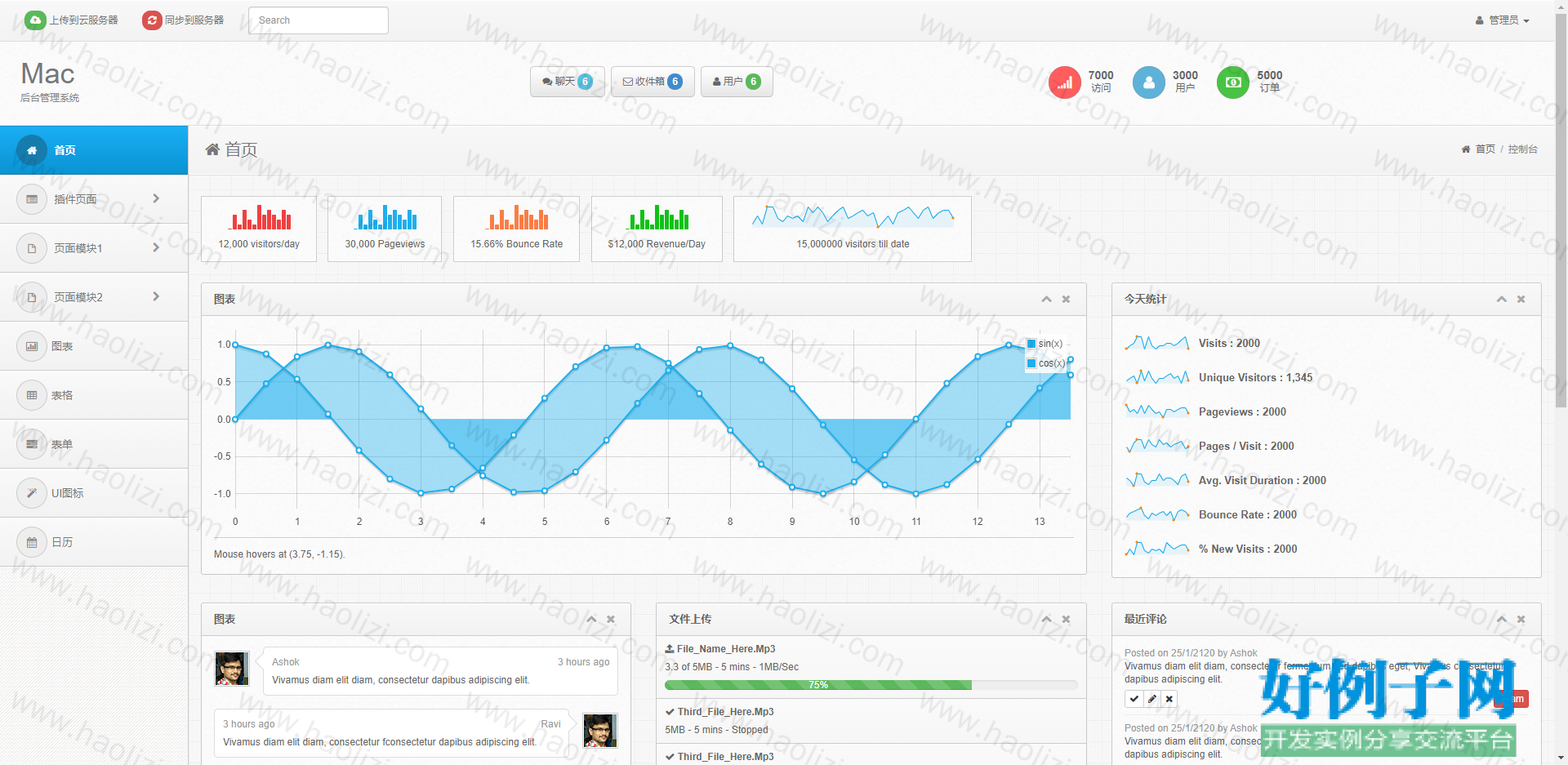Close the lower 图表 chat panel
Screen dimensions: 1568x765
point(611,620)
